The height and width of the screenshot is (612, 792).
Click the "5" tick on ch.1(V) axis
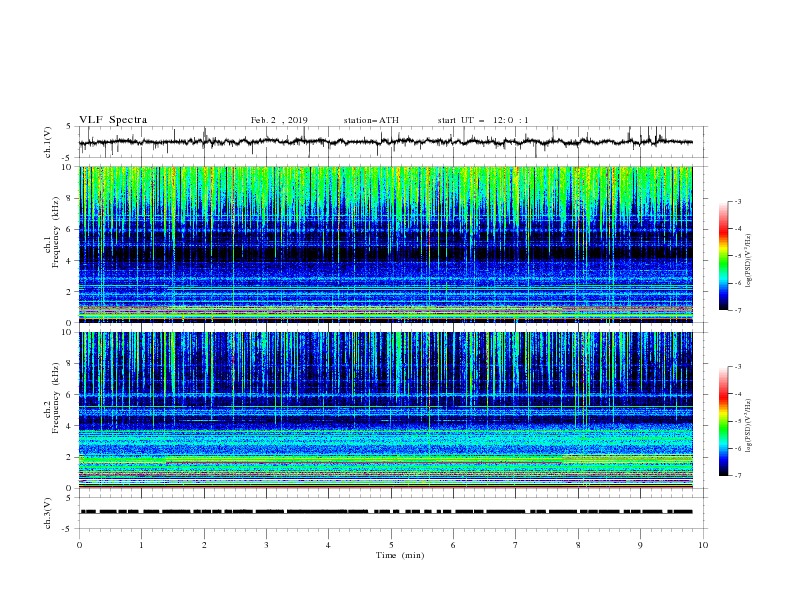[x=69, y=126]
